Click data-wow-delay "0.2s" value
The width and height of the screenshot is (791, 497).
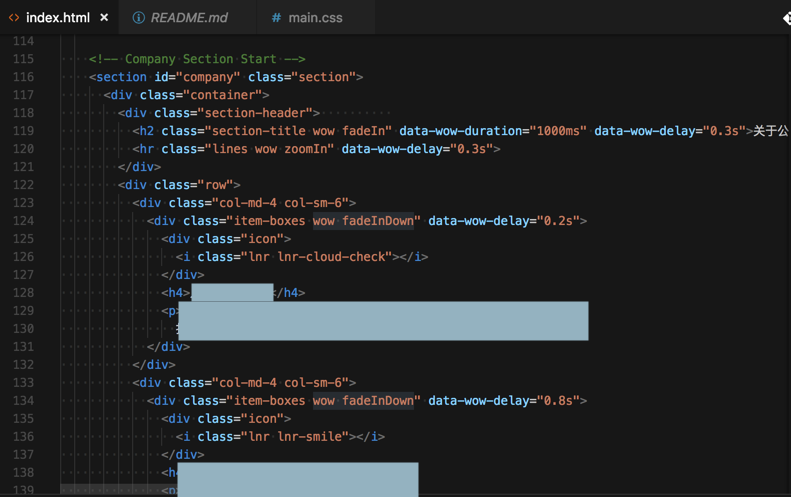(x=558, y=221)
